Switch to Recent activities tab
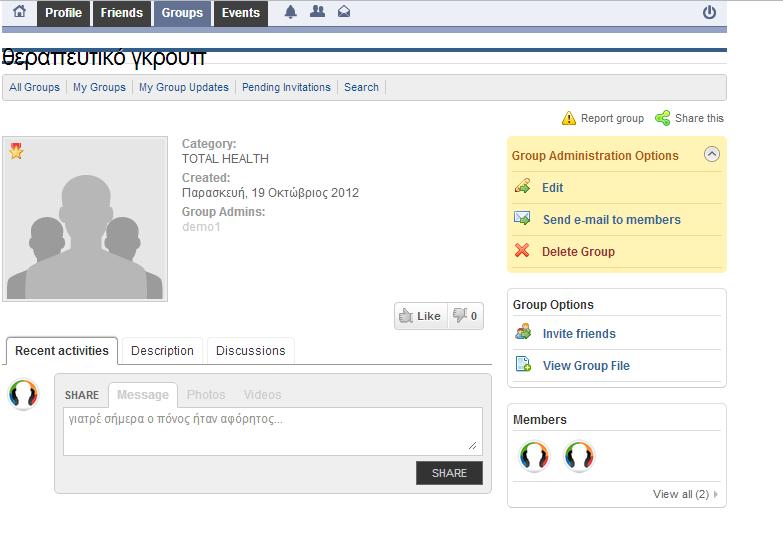 pyautogui.click(x=62, y=351)
